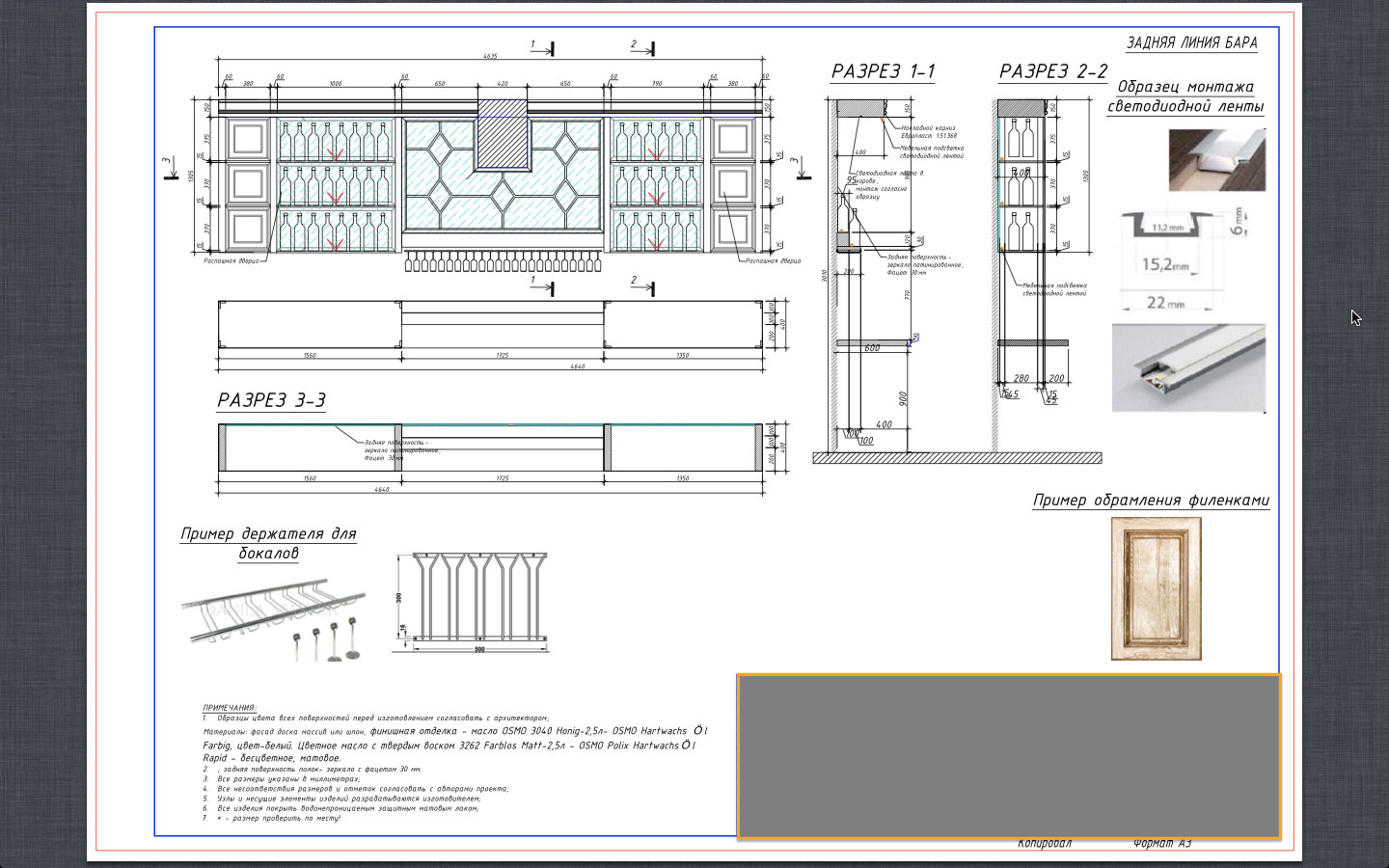
Task: Click the 'ПРИМЕЧАНИЯ:' notes heading
Action: [230, 708]
